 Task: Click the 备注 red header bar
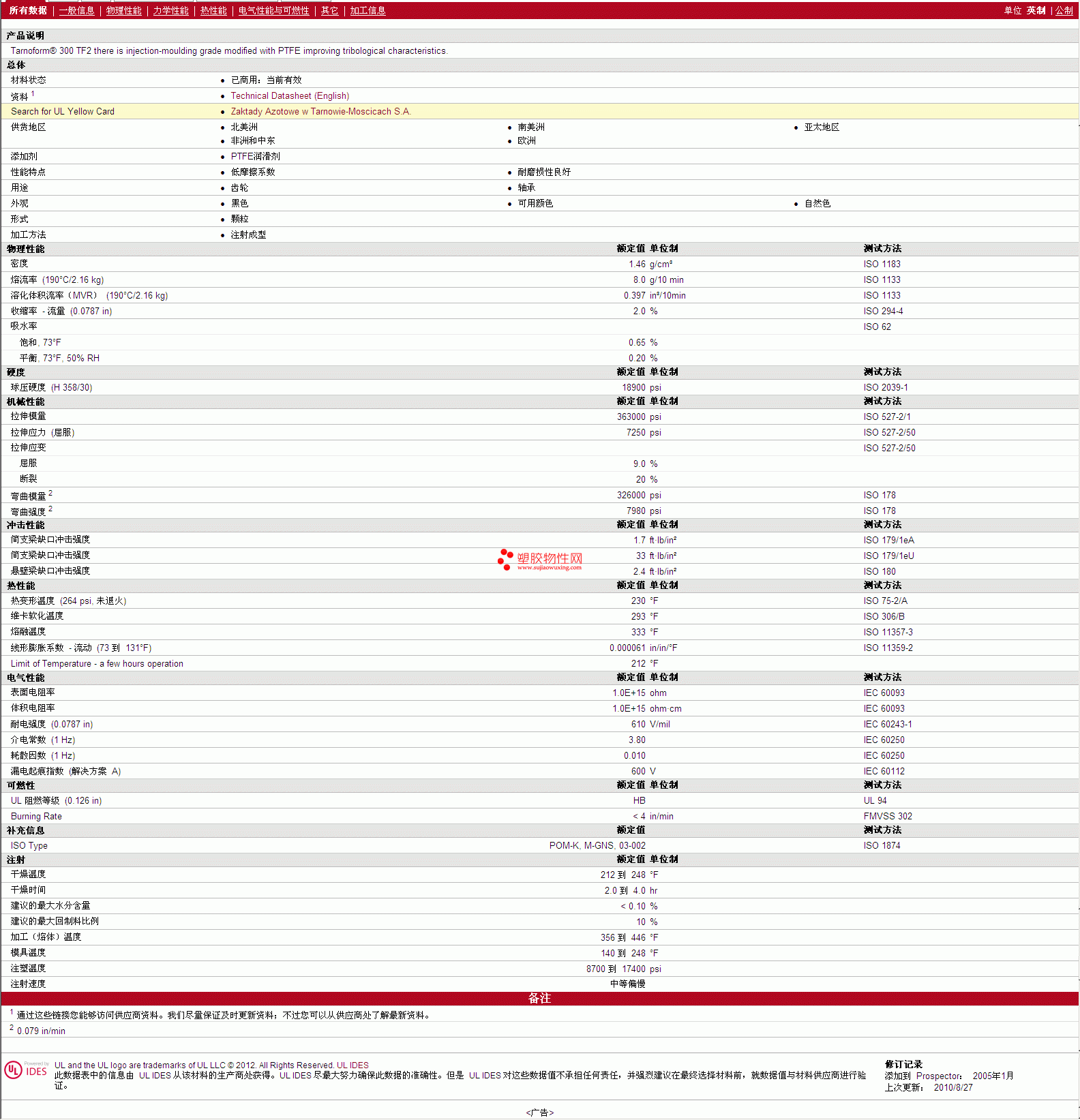tap(539, 998)
